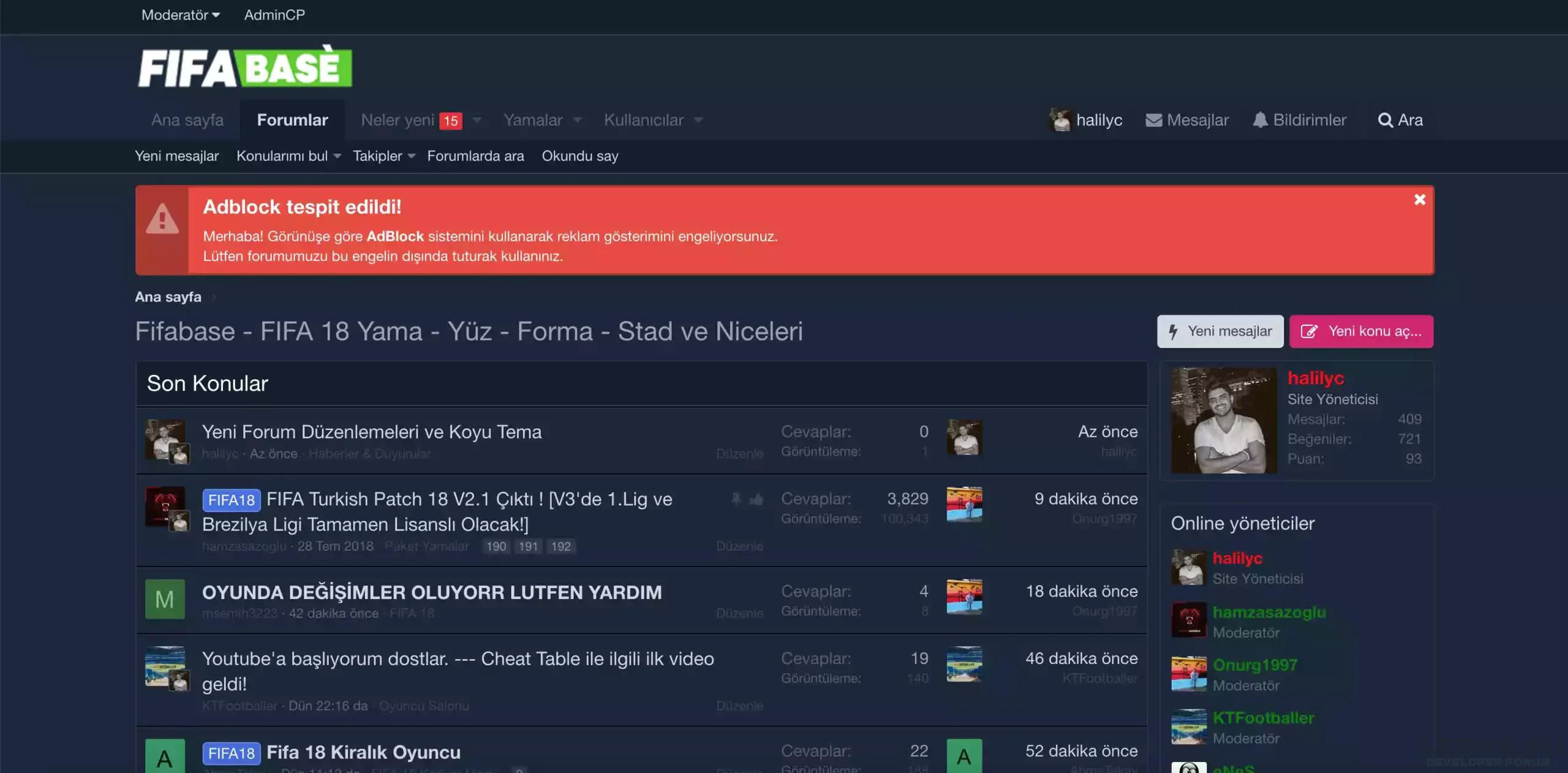Image resolution: width=1568 pixels, height=773 pixels.
Task: Click the FIFA BASE site logo
Action: tap(245, 67)
